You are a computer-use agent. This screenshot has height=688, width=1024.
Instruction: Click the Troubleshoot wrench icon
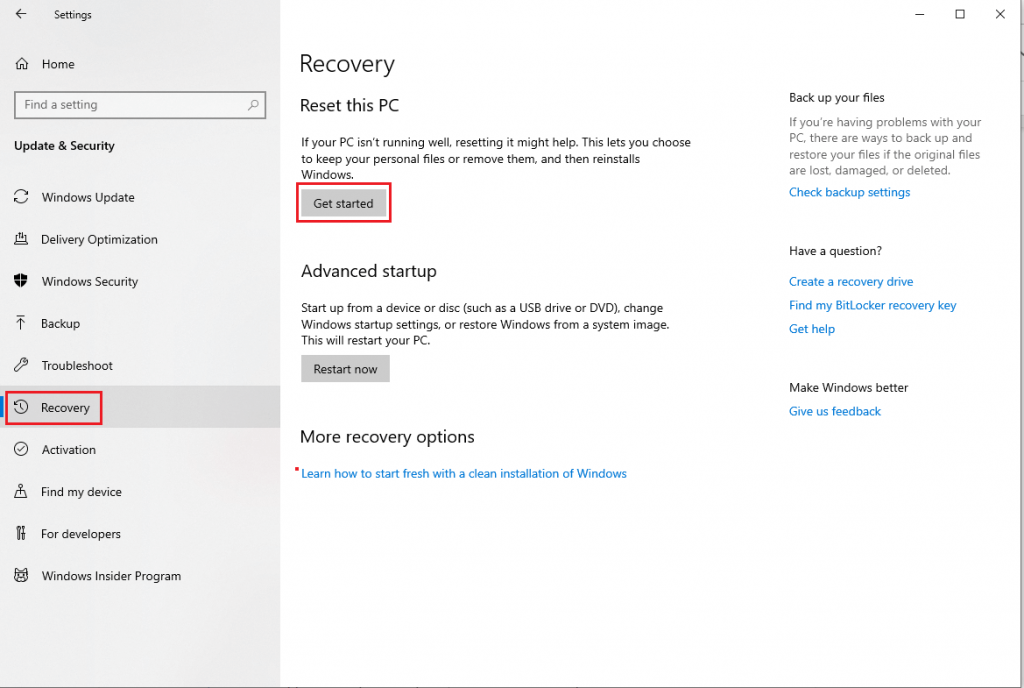(x=21, y=365)
